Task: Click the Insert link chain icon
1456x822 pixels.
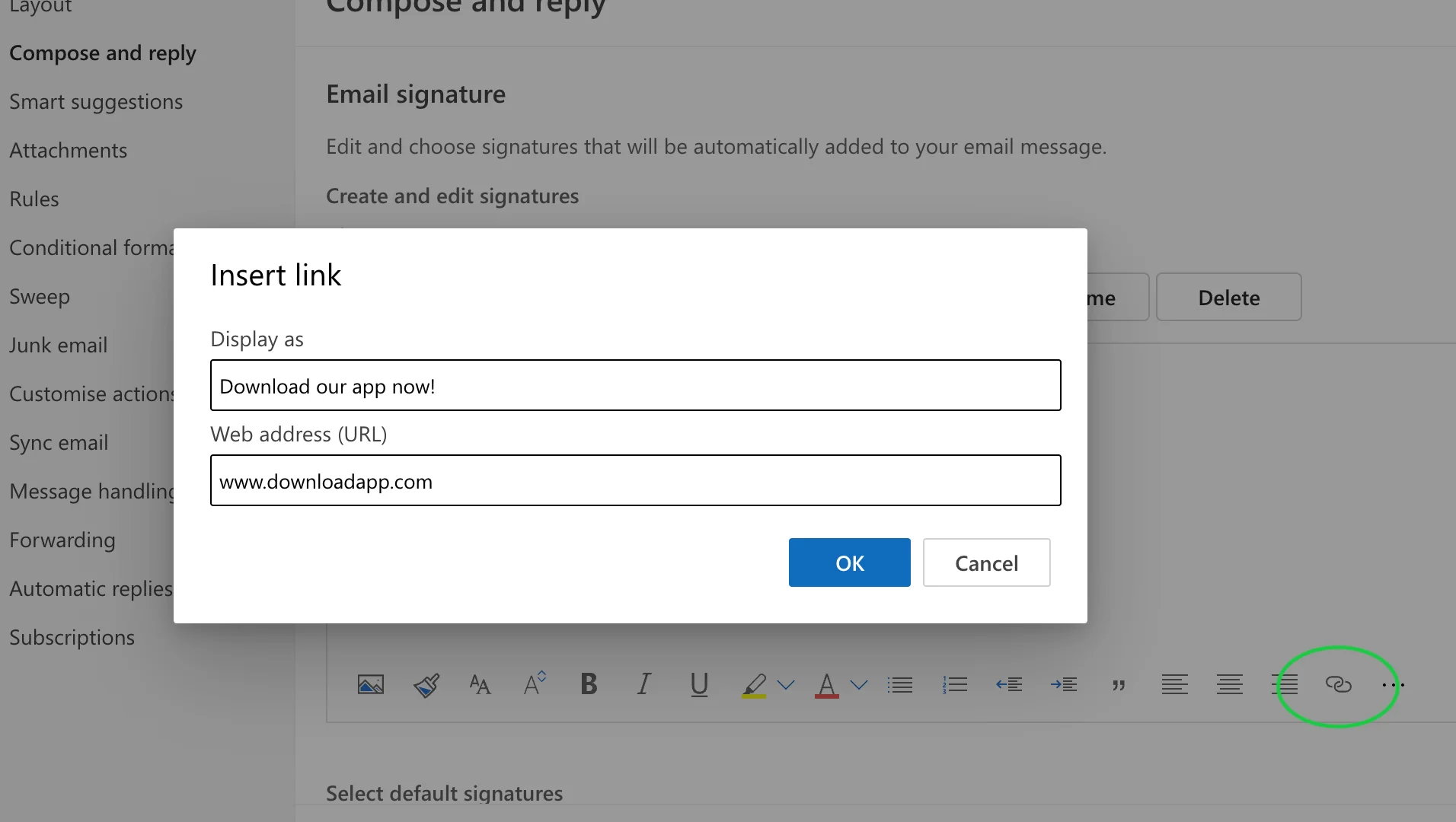Action: coord(1339,685)
